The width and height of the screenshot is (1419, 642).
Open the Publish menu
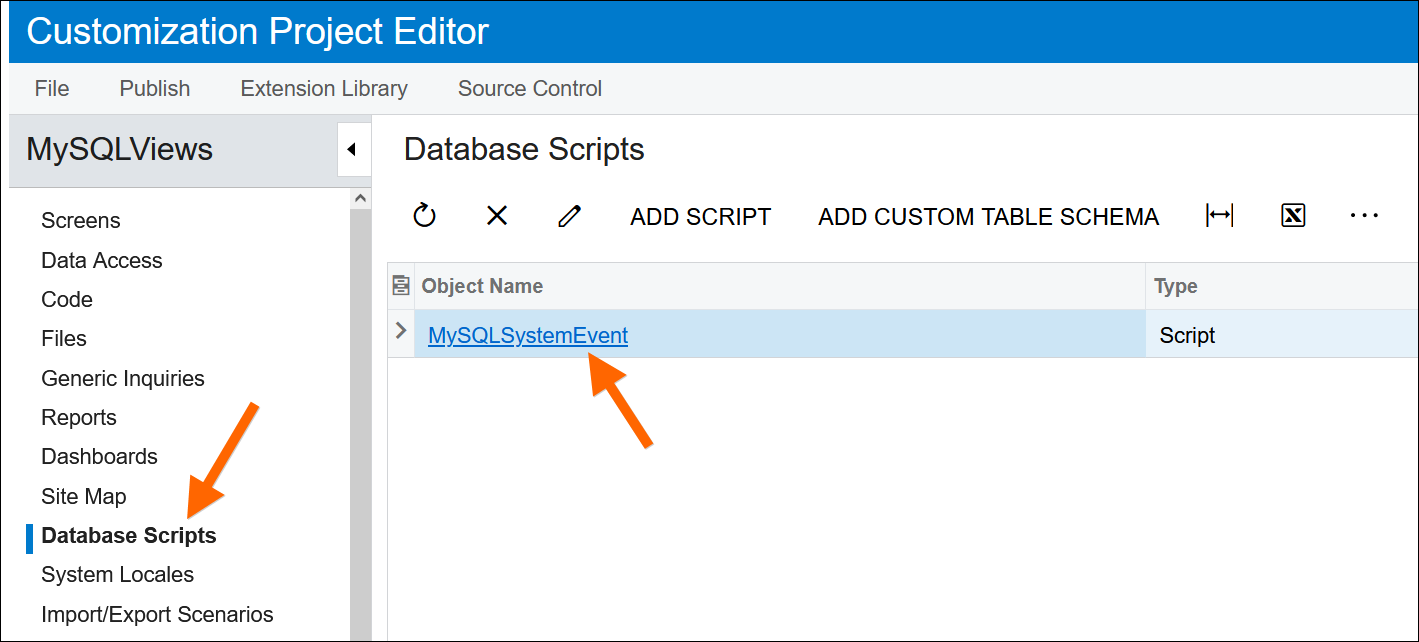tap(154, 88)
